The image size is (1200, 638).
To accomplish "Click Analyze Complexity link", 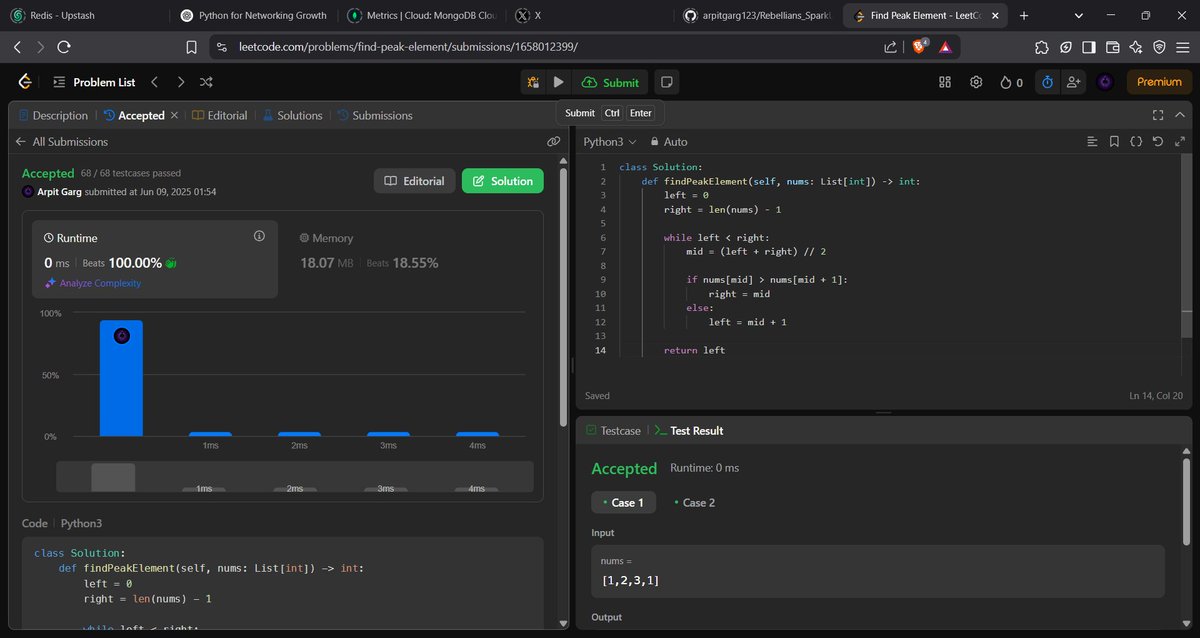I will coord(93,283).
